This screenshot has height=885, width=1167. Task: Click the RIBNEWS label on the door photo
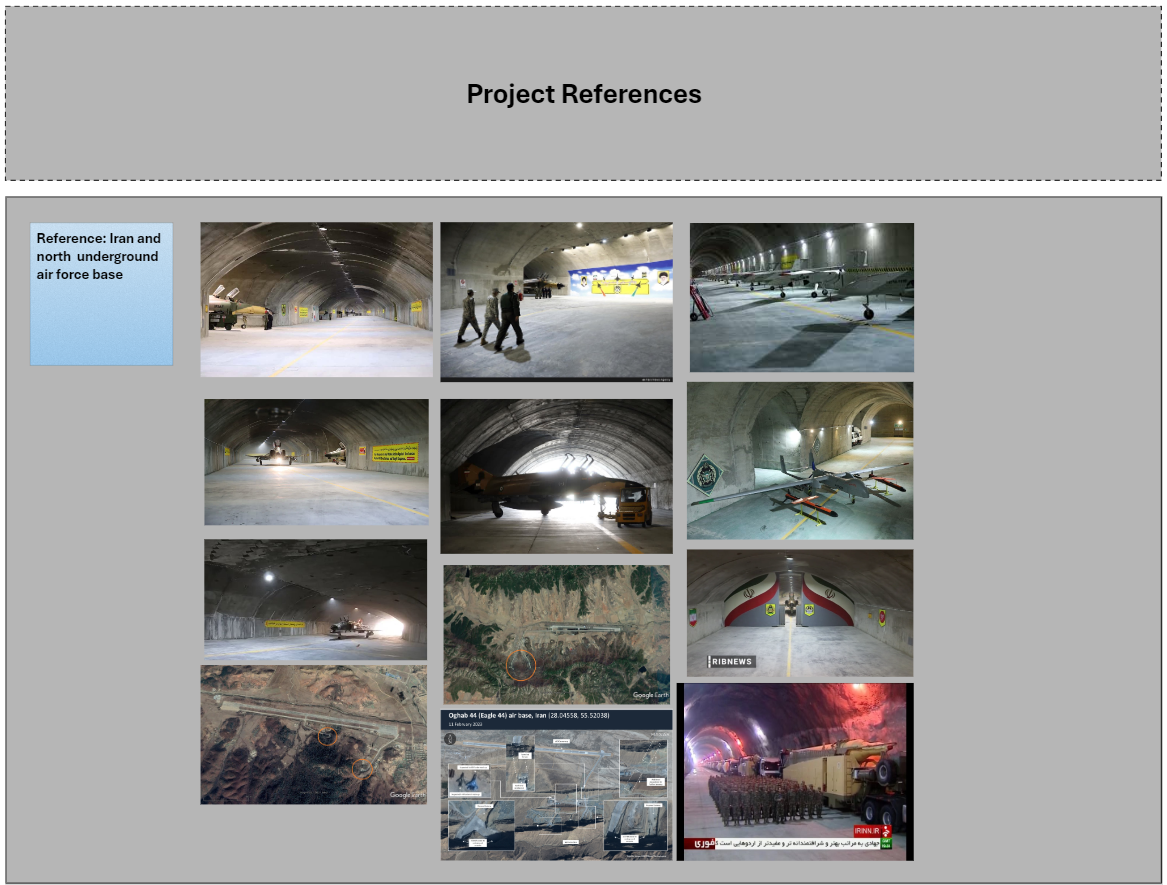(731, 661)
